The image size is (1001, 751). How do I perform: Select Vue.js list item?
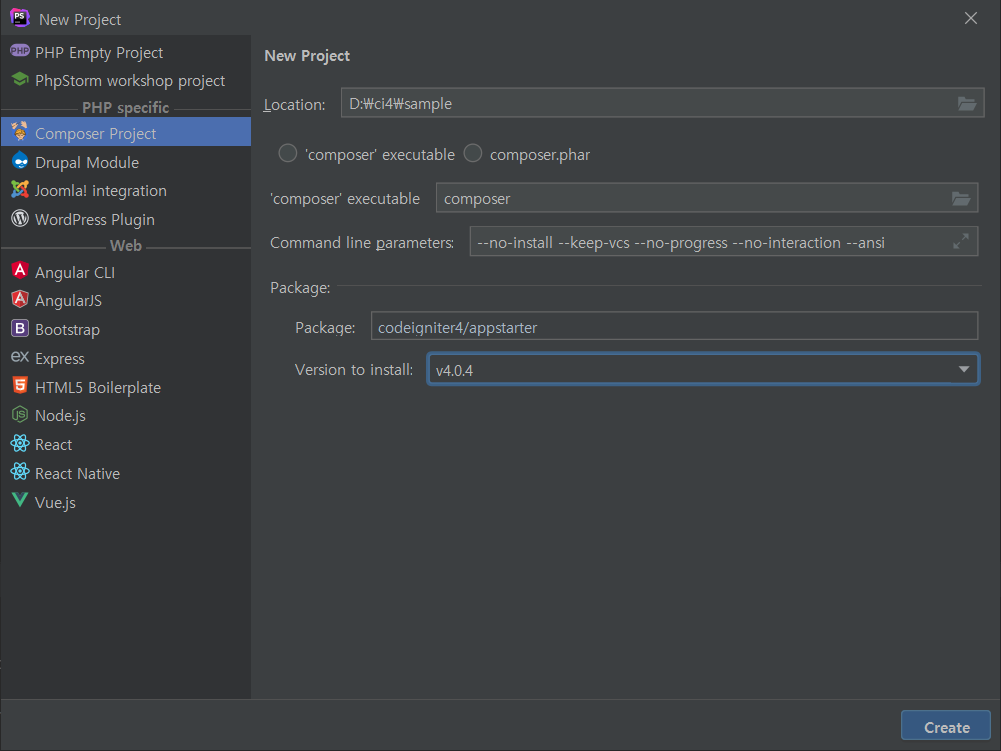(x=126, y=502)
